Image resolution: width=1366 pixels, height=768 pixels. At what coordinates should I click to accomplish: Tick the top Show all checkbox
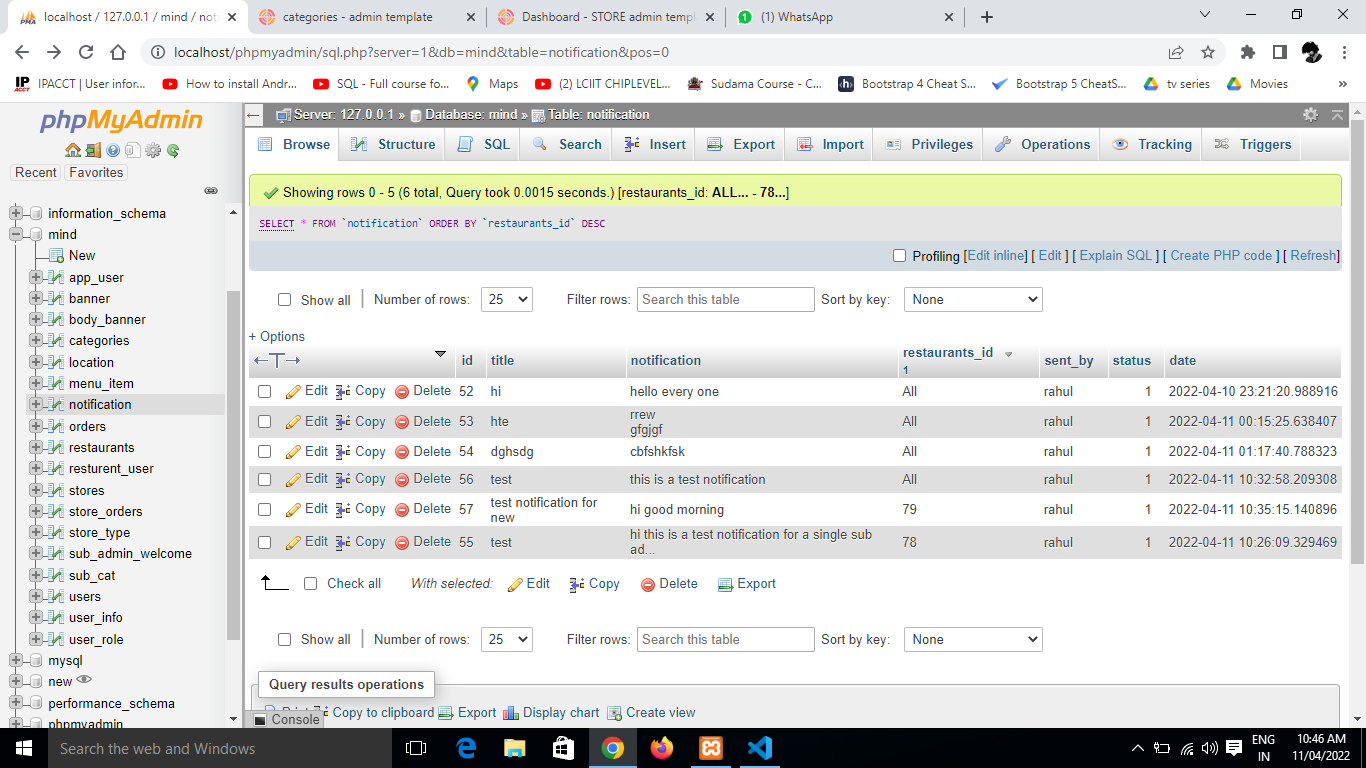point(285,300)
